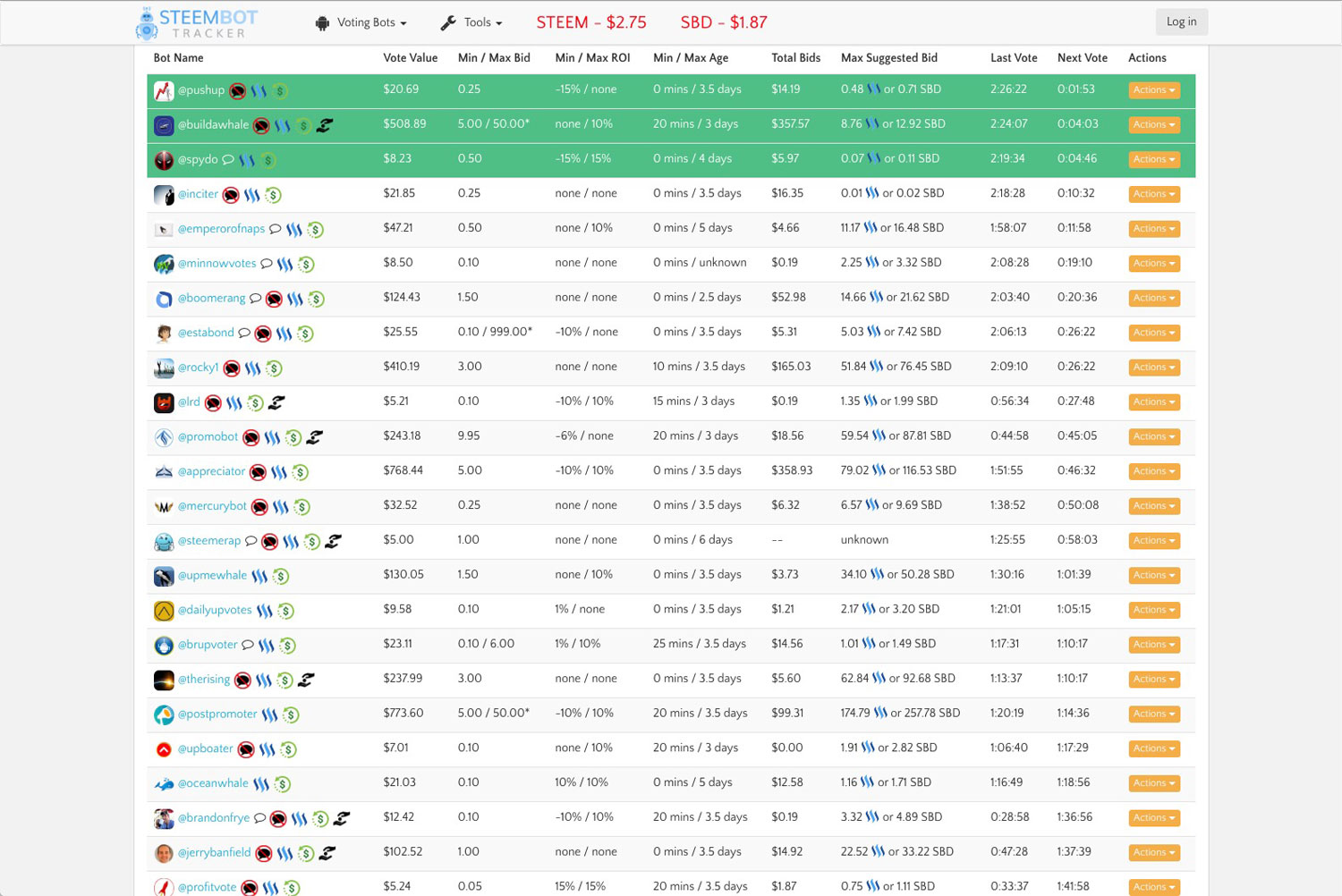
Task: Open Actions dropdown for @appreciator
Action: pyautogui.click(x=1154, y=471)
